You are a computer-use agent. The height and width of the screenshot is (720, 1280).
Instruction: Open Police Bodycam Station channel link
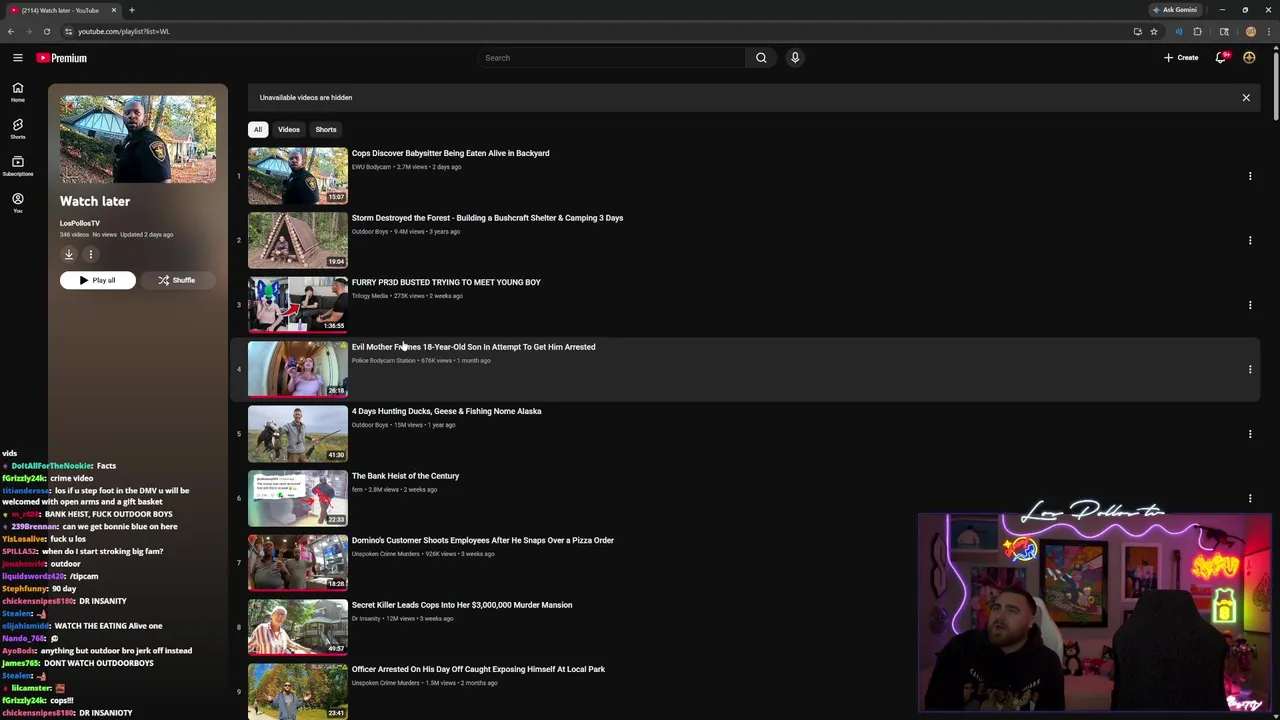383,360
